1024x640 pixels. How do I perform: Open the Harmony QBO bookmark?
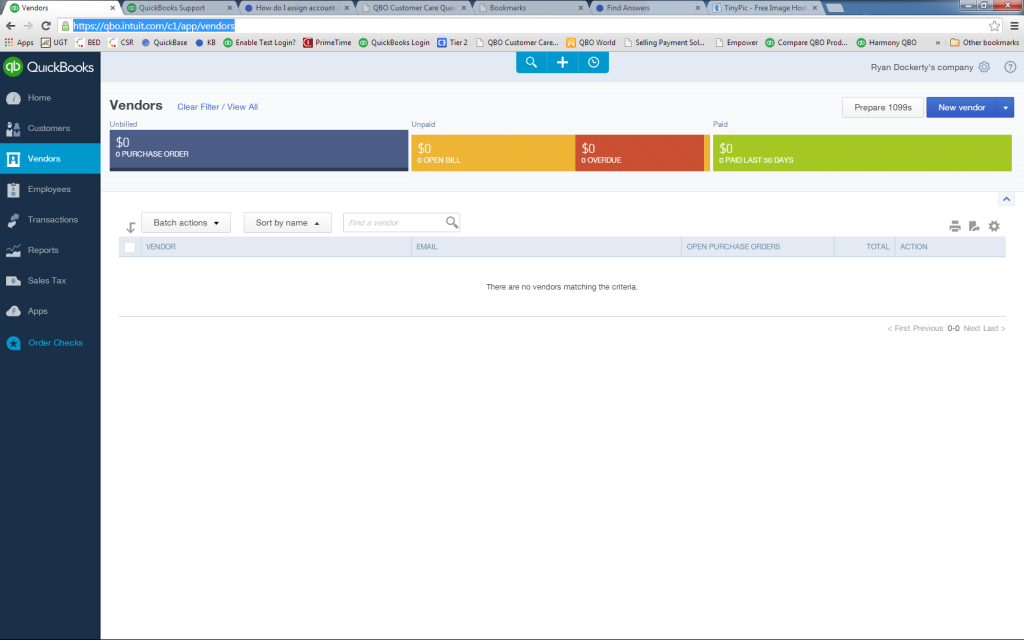[886, 42]
